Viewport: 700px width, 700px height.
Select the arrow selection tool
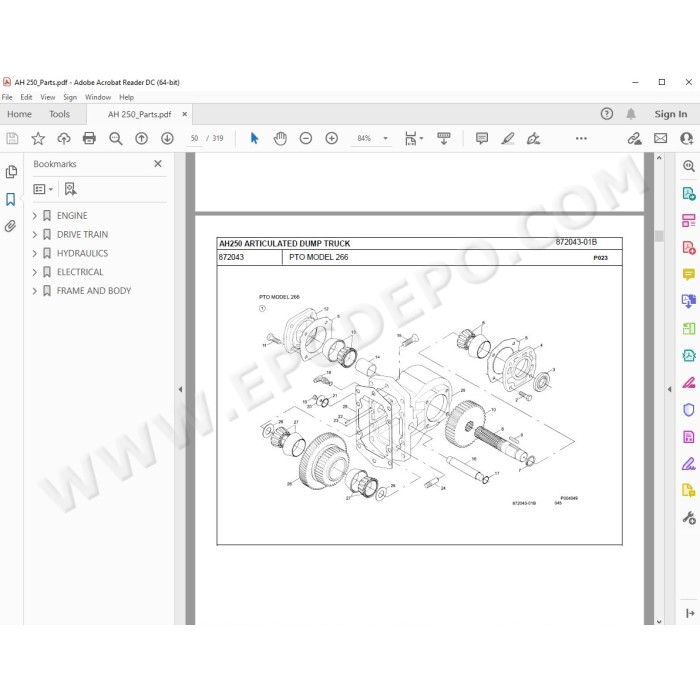[254, 138]
